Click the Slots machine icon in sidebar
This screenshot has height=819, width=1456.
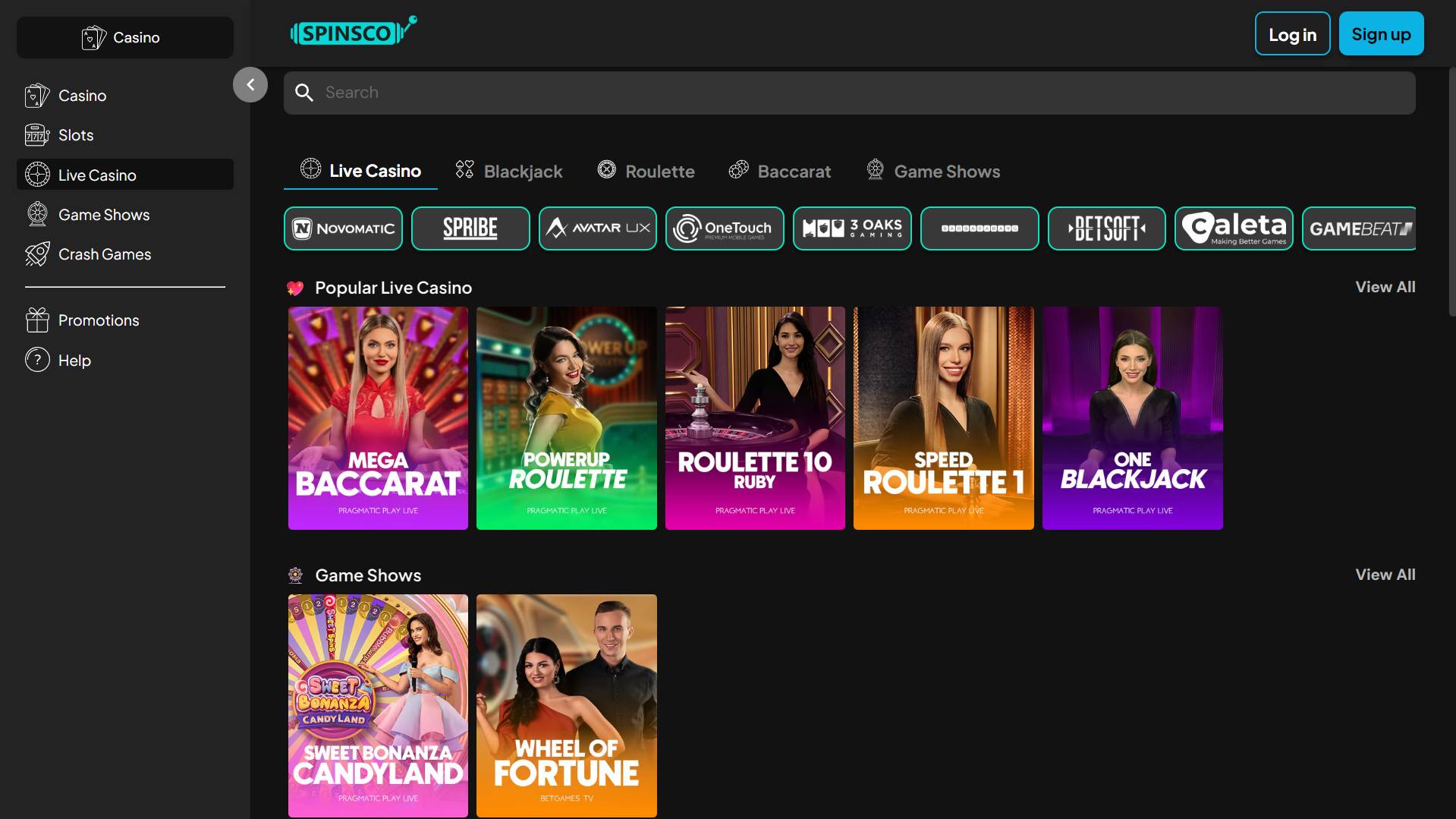click(x=36, y=135)
